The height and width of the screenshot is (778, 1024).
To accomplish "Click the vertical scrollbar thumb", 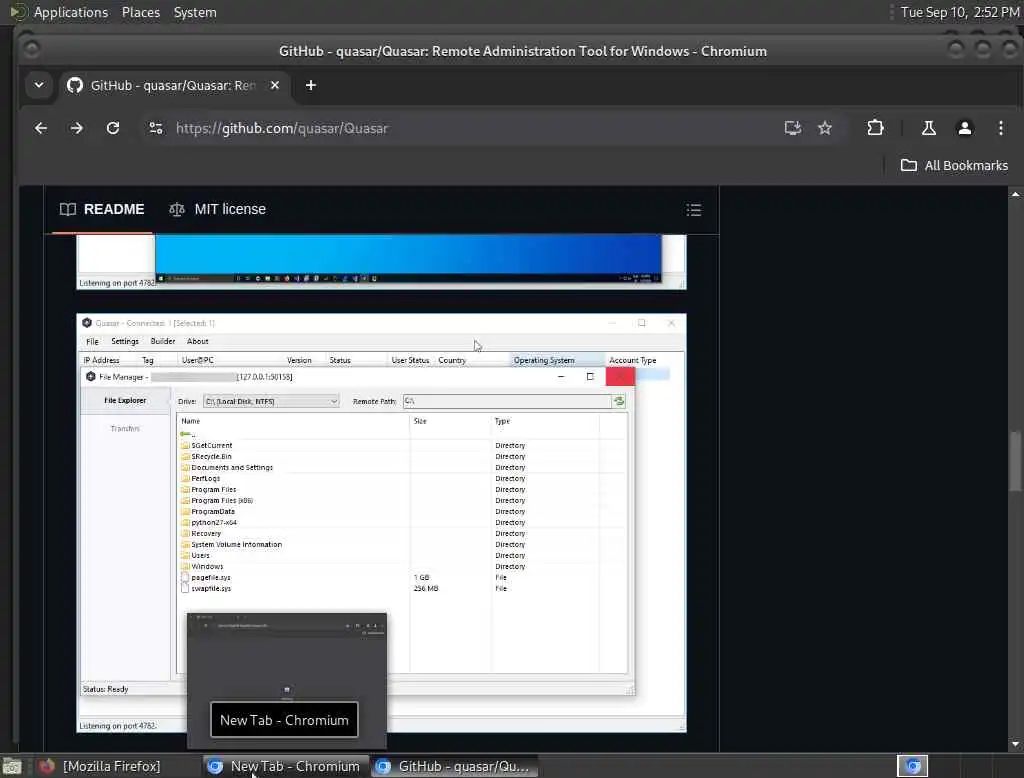I will click(x=1015, y=460).
